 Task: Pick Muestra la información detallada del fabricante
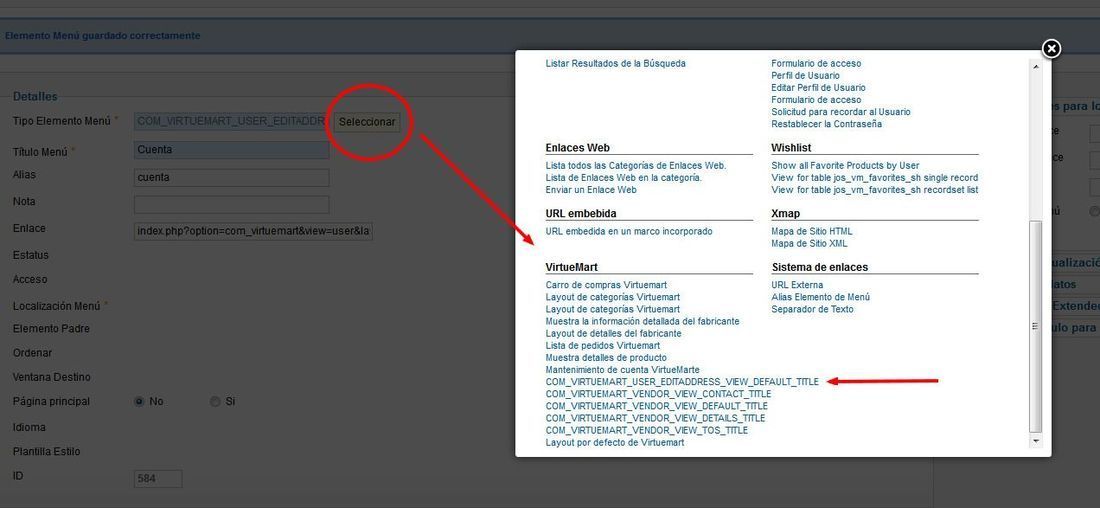click(642, 321)
